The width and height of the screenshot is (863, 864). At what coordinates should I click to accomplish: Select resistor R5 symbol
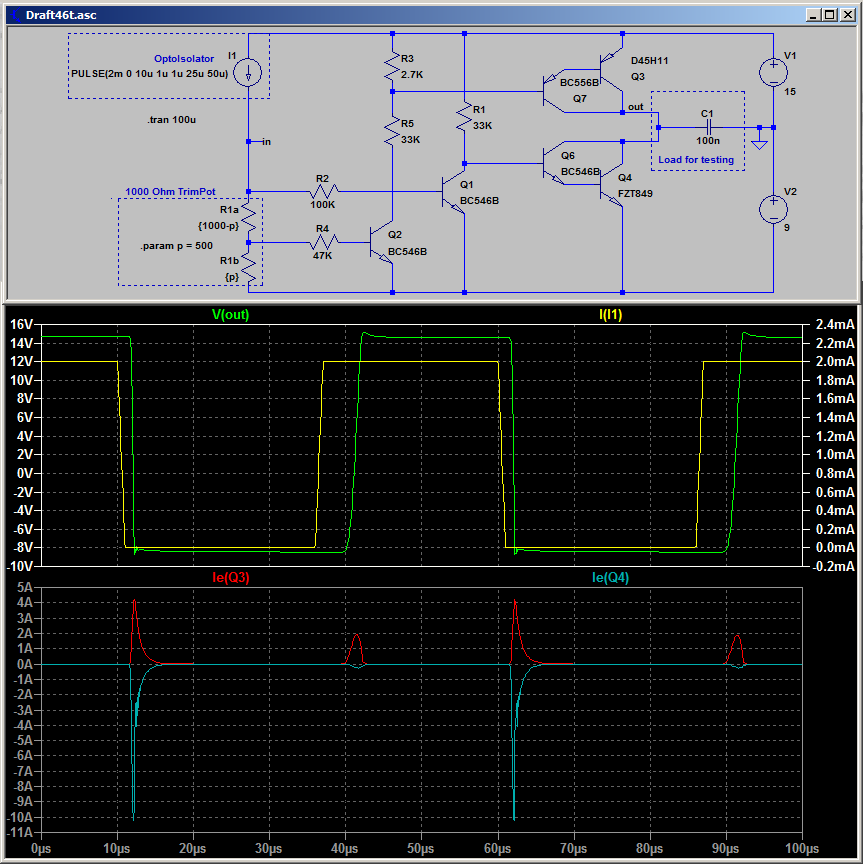pyautogui.click(x=392, y=132)
